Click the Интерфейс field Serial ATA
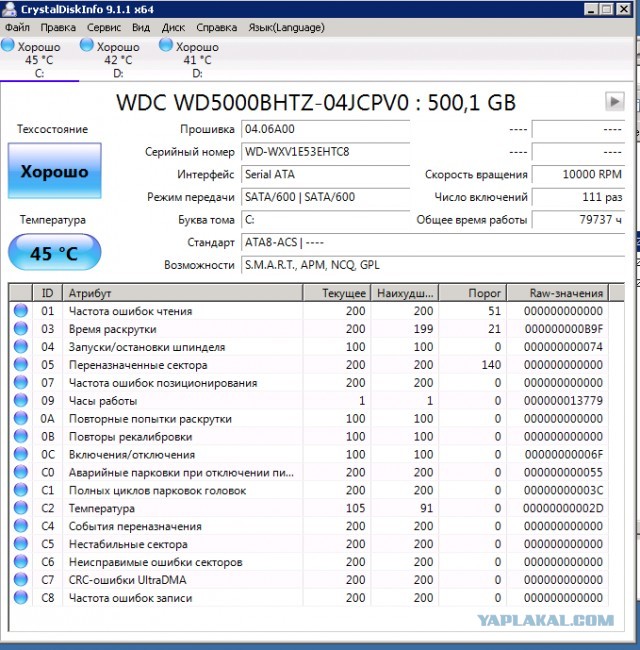Viewport: 640px width, 650px height. coord(325,174)
